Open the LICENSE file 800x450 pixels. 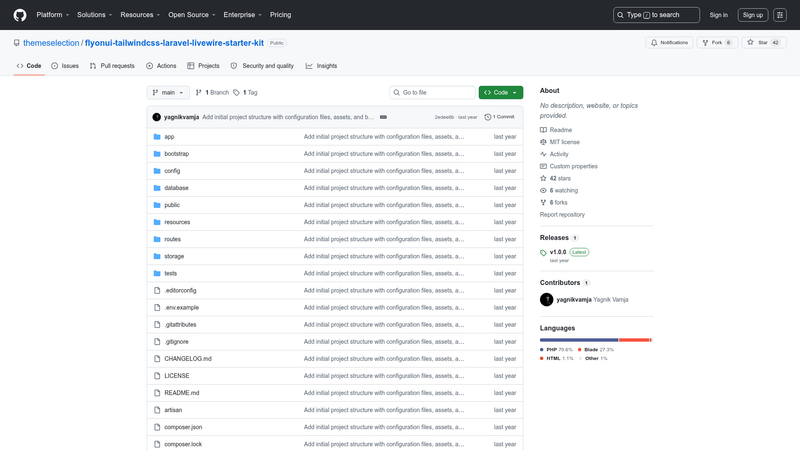pos(177,376)
